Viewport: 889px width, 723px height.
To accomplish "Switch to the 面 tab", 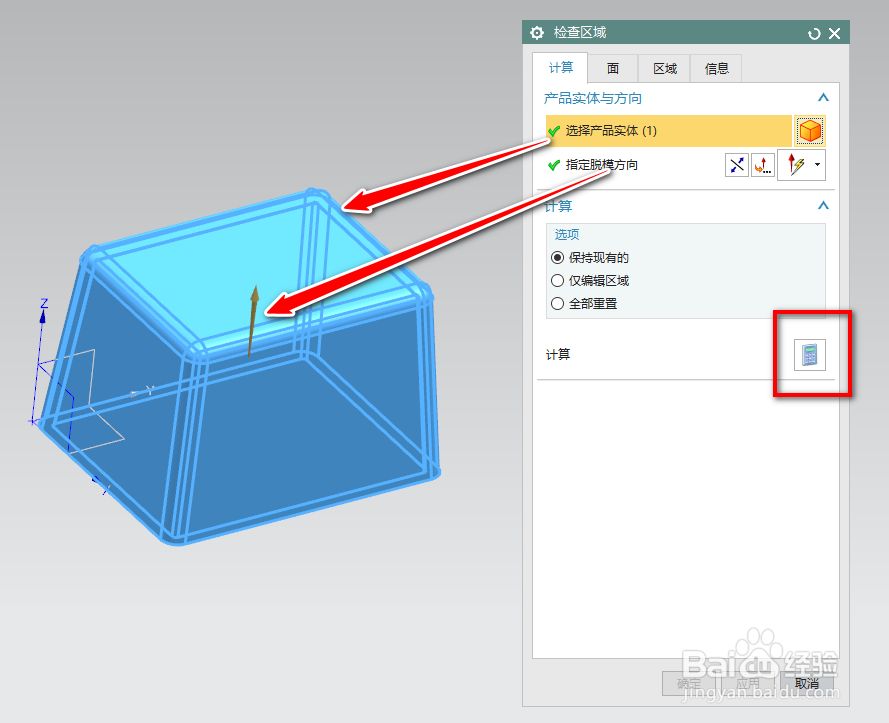I will click(x=613, y=69).
